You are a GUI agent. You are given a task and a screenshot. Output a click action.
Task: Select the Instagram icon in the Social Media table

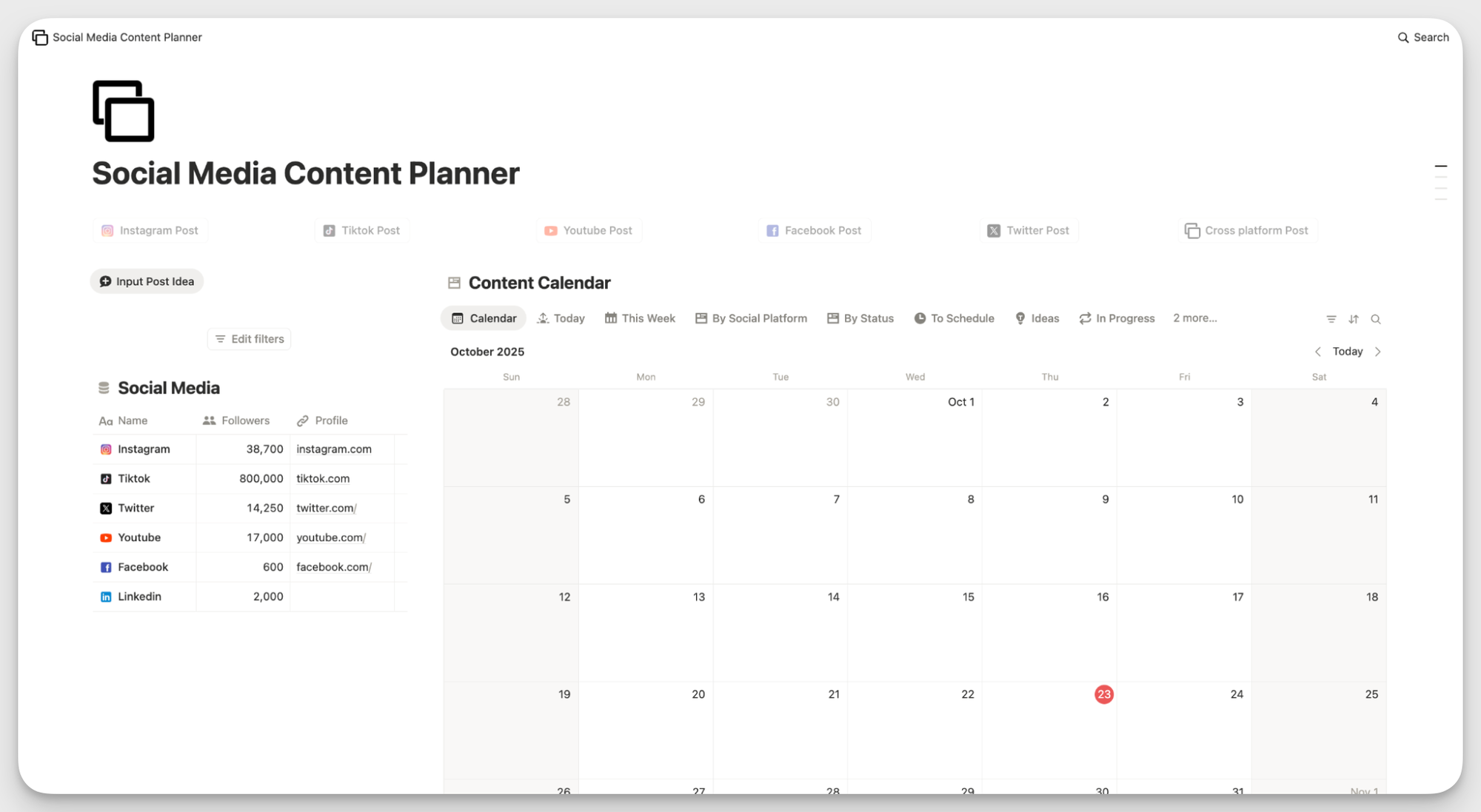pyautogui.click(x=105, y=449)
